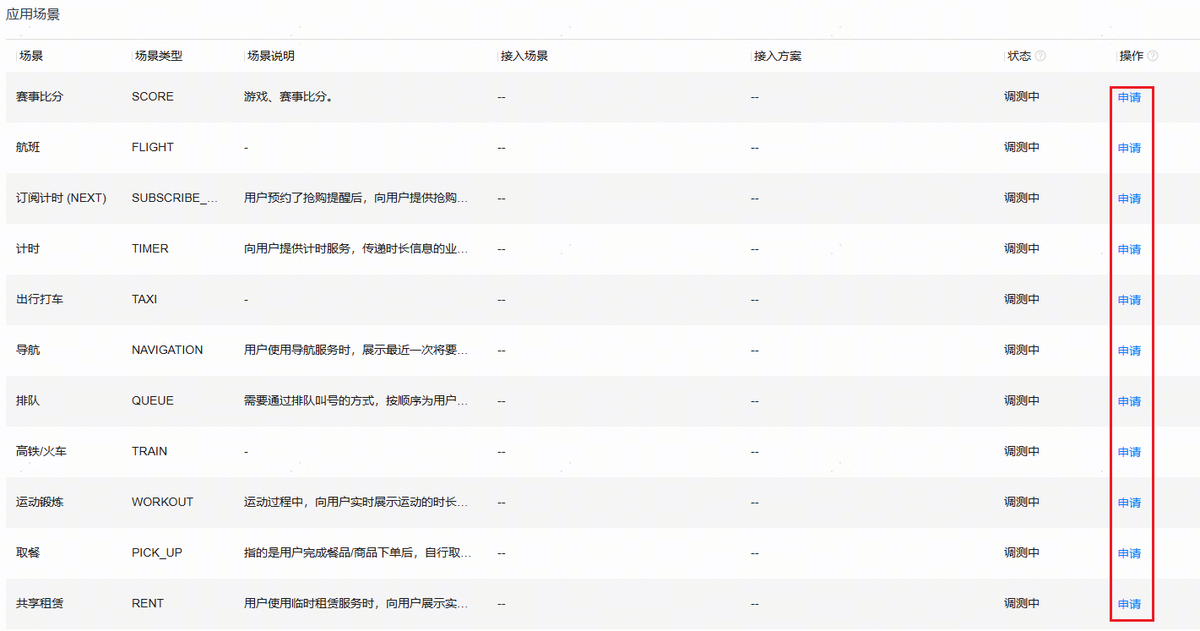This screenshot has height=631, width=1200.
Task: Click the help icon next to 状态
Action: 1041,56
